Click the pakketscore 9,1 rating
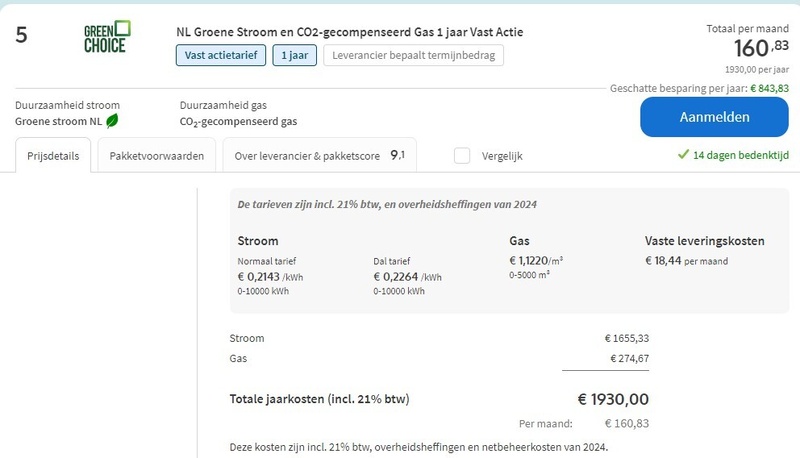The height and width of the screenshot is (458, 800). coord(397,155)
